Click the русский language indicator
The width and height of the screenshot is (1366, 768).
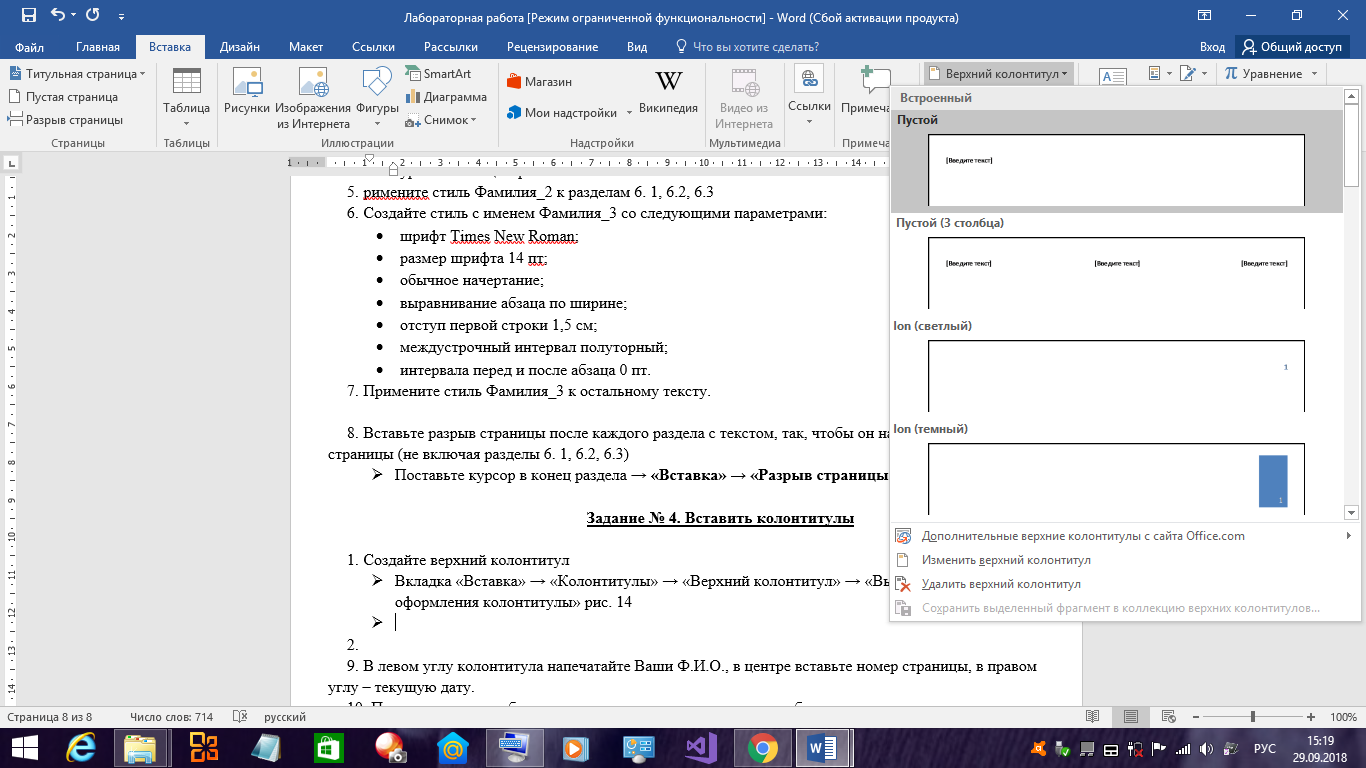pos(285,717)
